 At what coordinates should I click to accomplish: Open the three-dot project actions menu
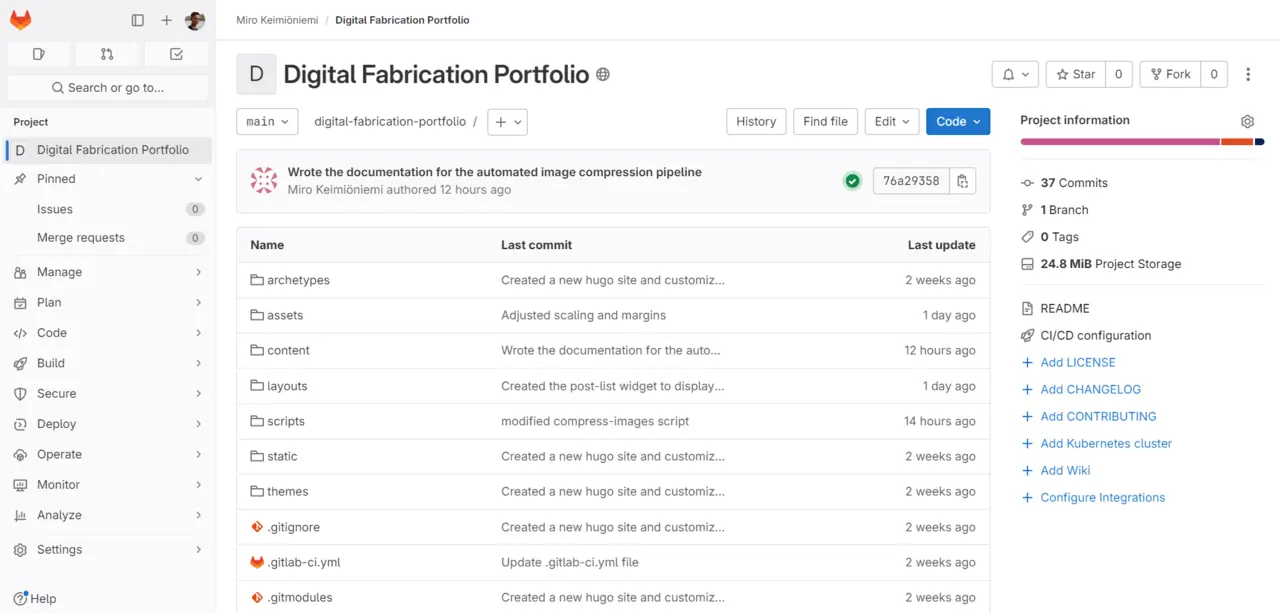tap(1247, 74)
